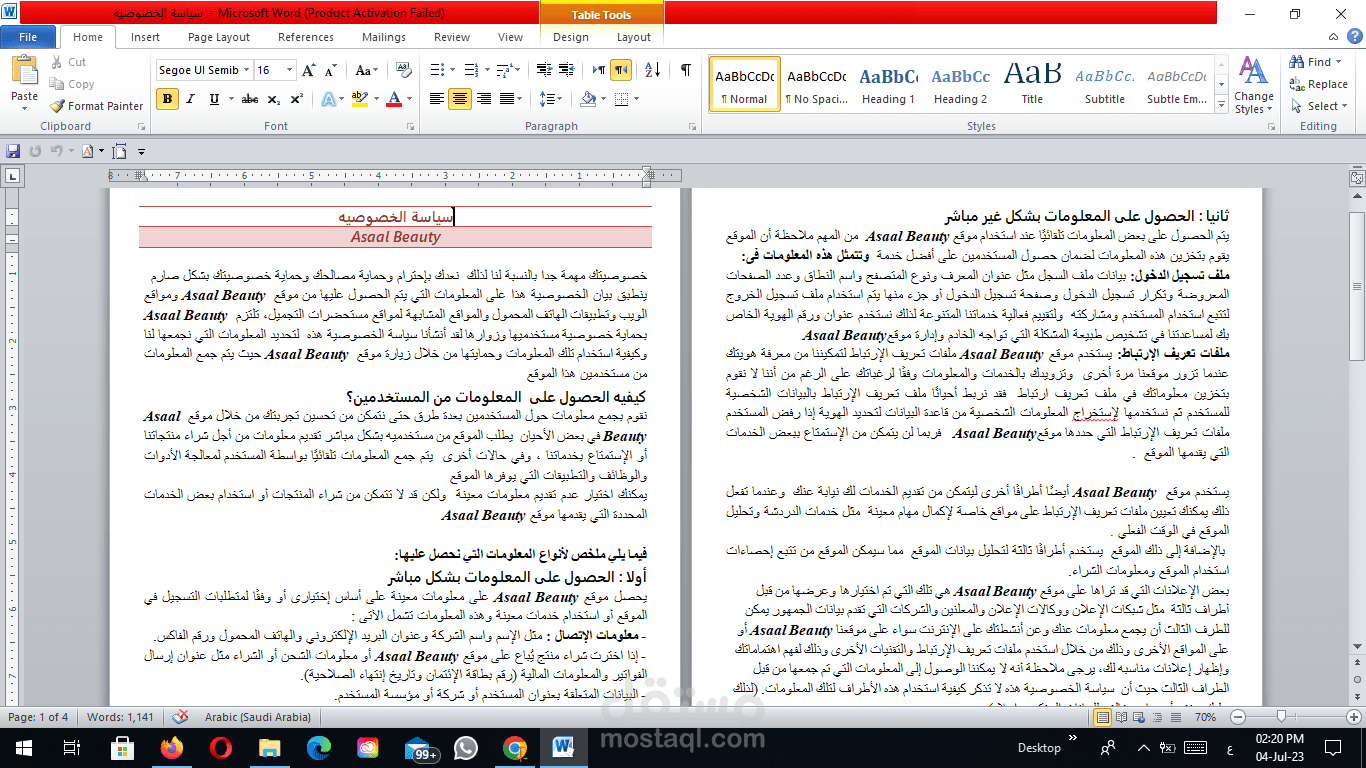Click the Grow Font icon
The width and height of the screenshot is (1366, 768).
[309, 70]
